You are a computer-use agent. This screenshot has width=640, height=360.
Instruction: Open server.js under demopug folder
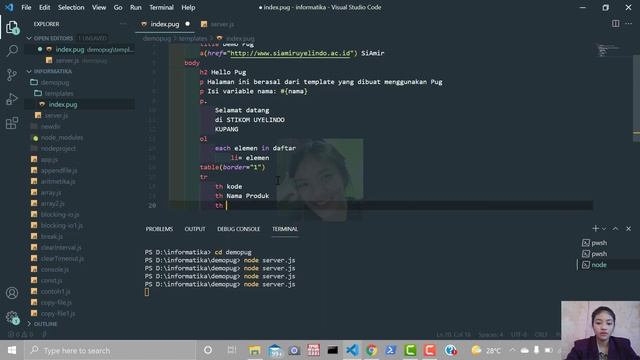pos(56,116)
